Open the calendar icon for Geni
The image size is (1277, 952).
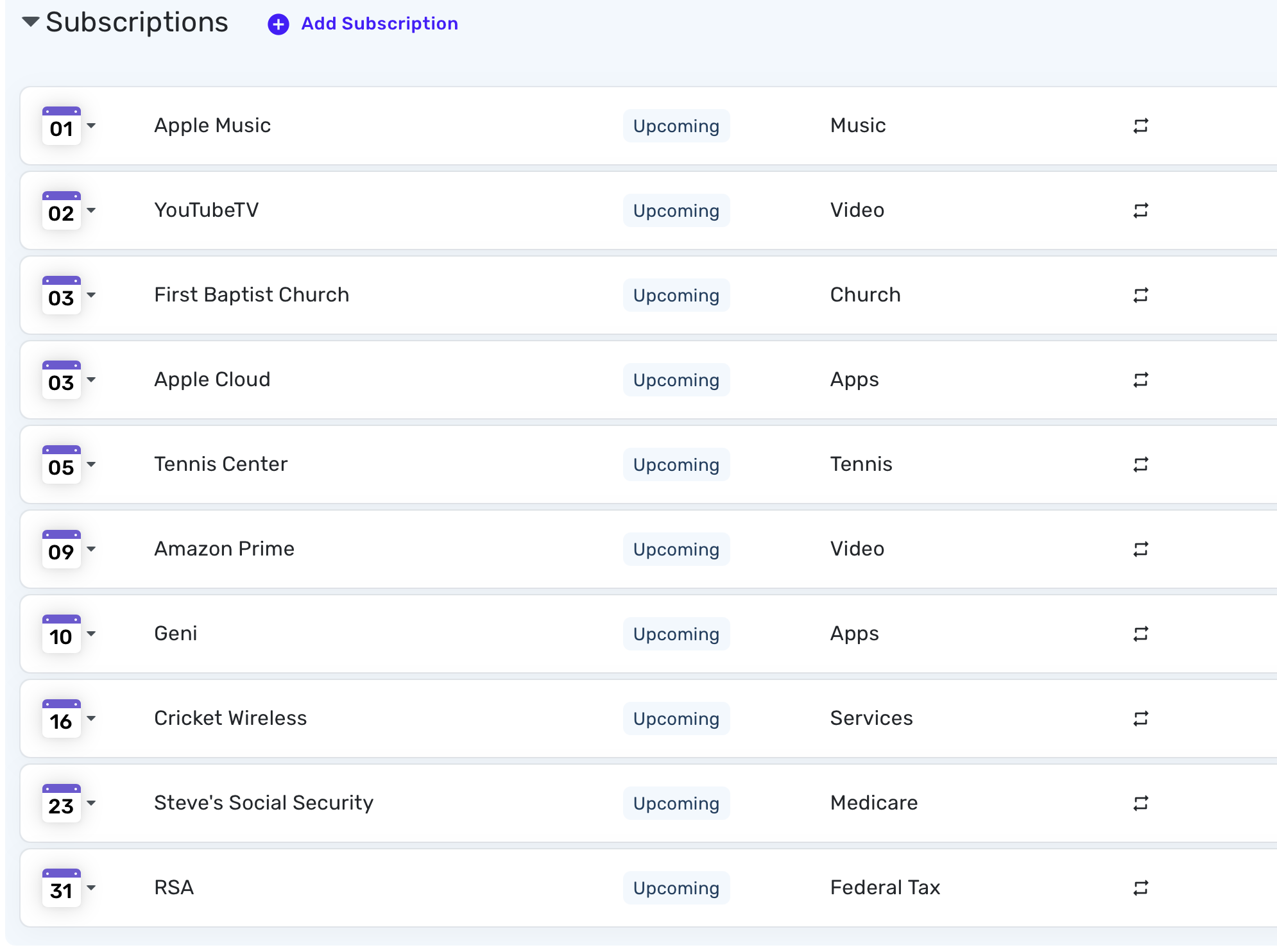[x=62, y=634]
